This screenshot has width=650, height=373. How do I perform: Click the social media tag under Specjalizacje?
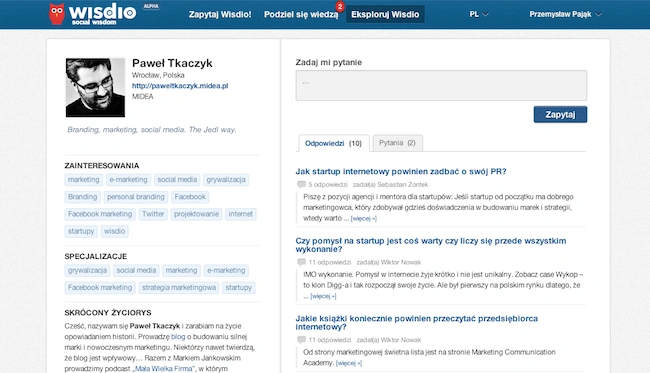[136, 271]
